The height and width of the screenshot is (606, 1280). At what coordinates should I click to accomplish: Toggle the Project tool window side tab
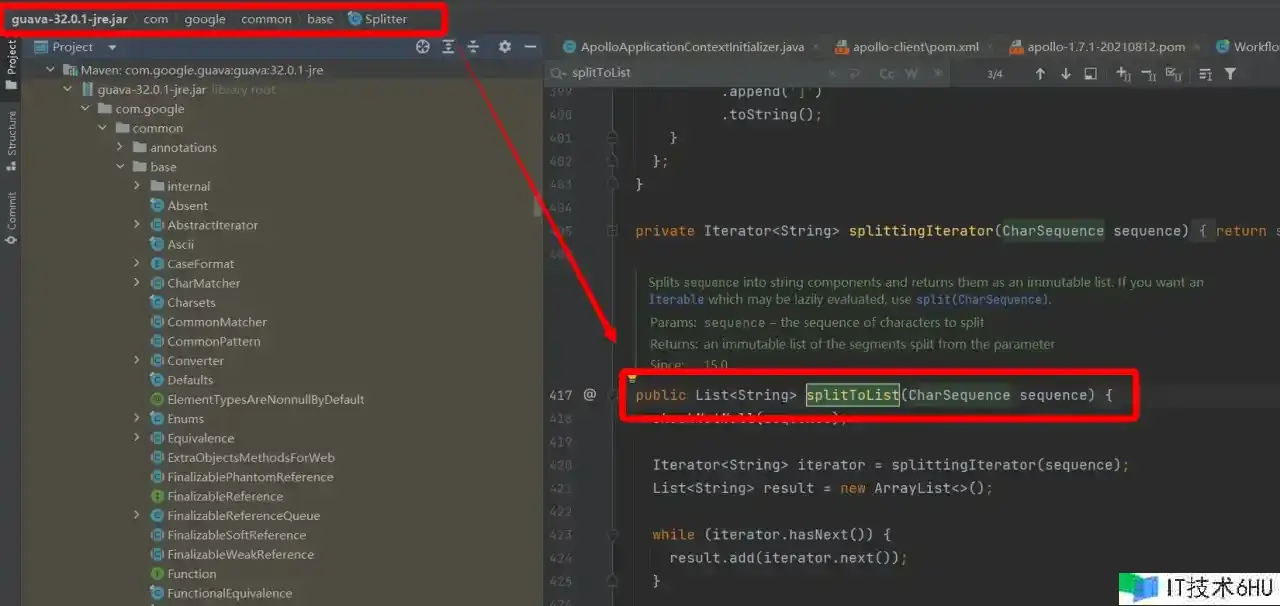11,64
